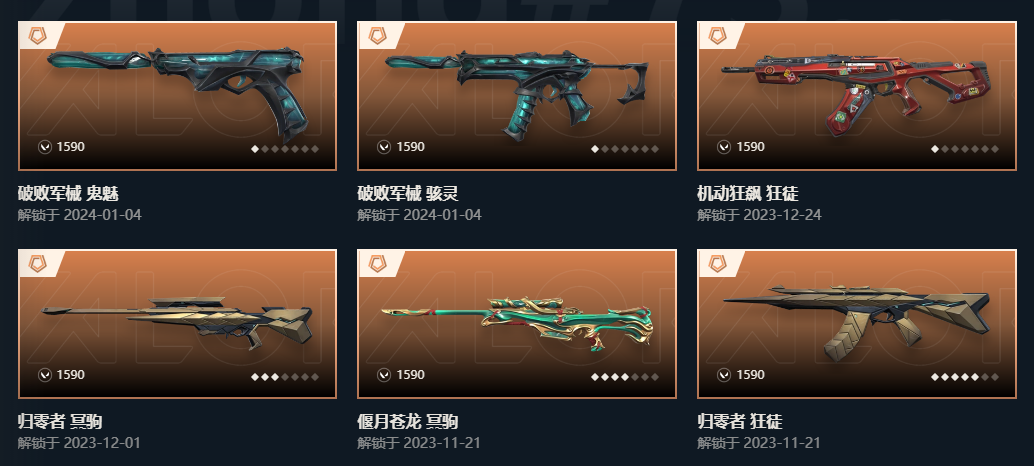Screen dimensions: 1034x466
Task: Click the tier badge icon on 破败军械 骇灵 card
Action: pos(377,36)
